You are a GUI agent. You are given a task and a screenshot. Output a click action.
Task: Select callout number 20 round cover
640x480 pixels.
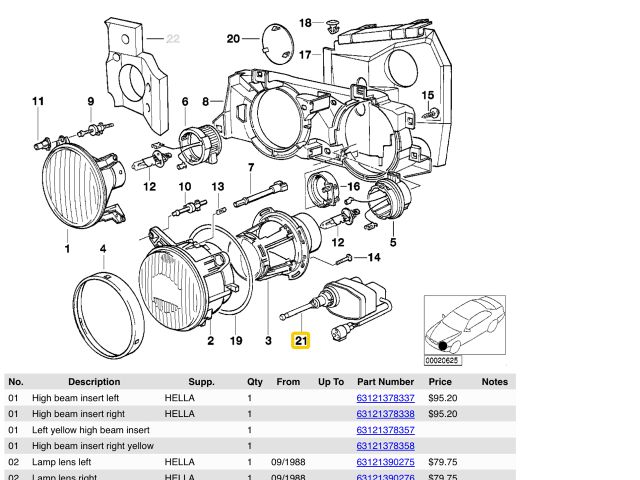tap(233, 39)
